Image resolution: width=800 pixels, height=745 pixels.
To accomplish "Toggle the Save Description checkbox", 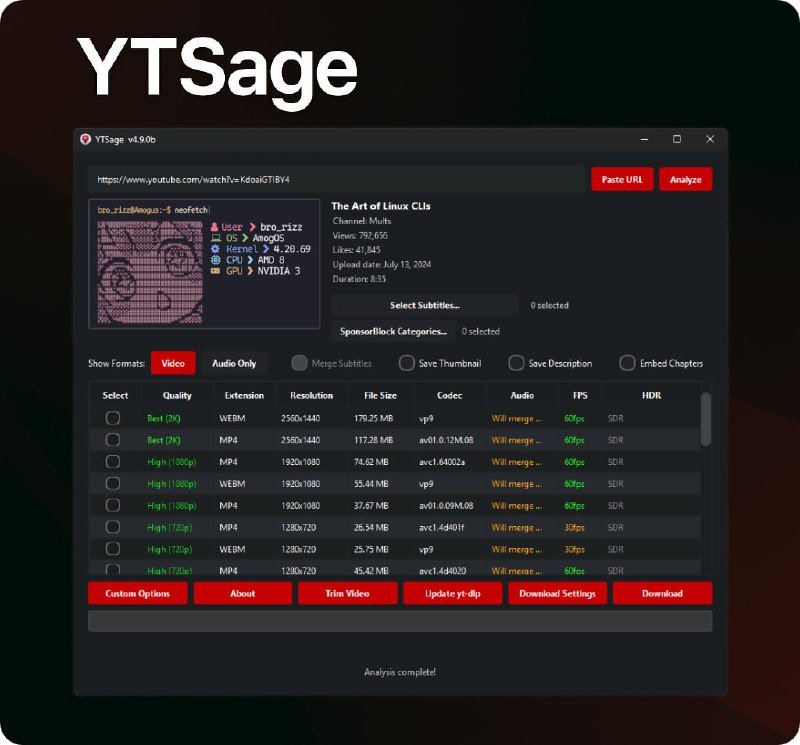I will tap(516, 363).
